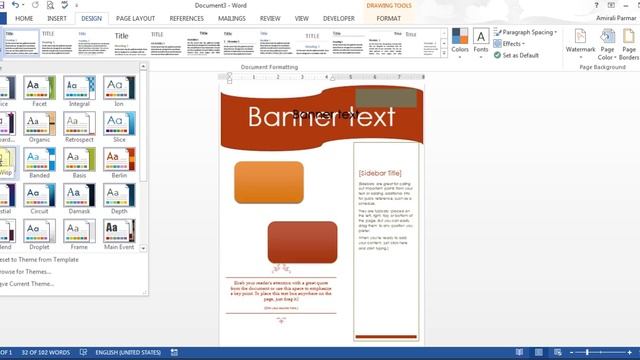Screen dimensions: 640x360
Task: Apply the Ion theme
Action: [x=119, y=91]
